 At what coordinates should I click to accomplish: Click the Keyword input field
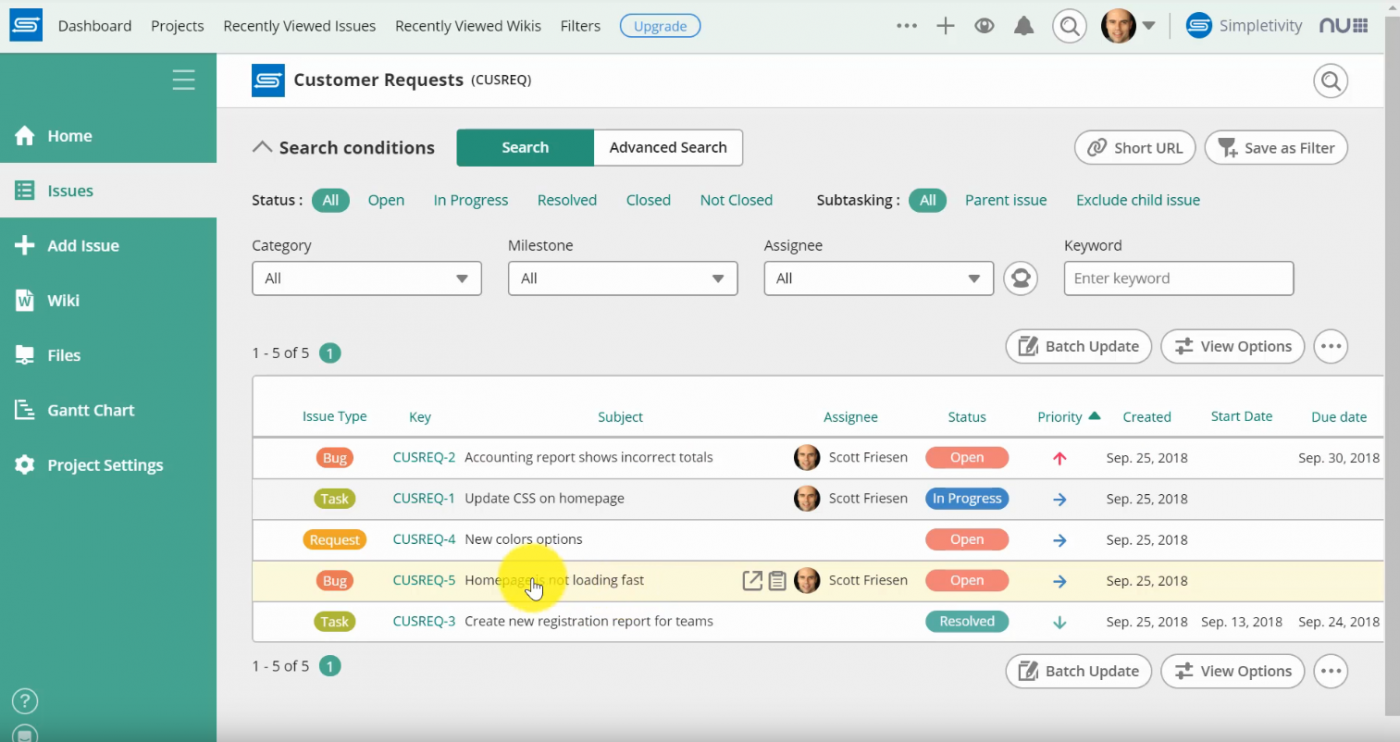tap(1178, 278)
